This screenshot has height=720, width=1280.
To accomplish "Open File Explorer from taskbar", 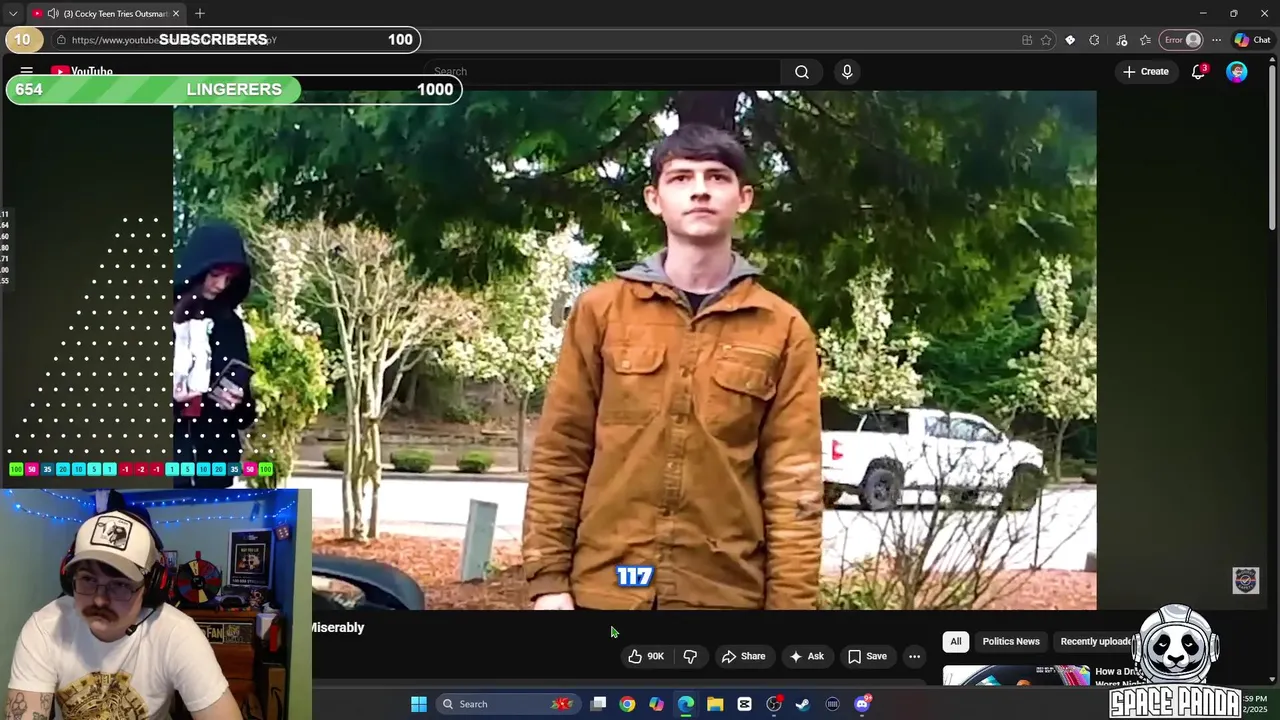I will click(715, 704).
